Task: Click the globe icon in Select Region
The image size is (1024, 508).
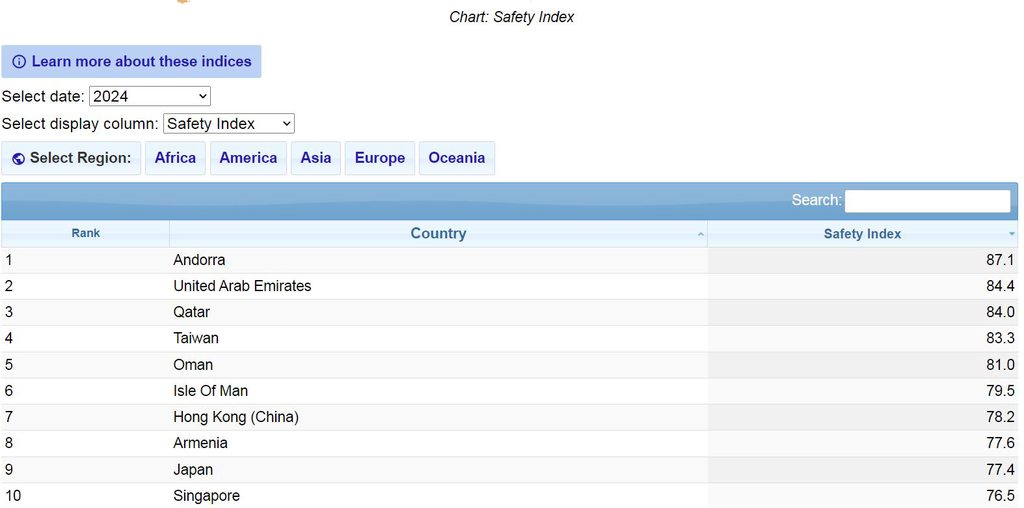Action: click(18, 159)
